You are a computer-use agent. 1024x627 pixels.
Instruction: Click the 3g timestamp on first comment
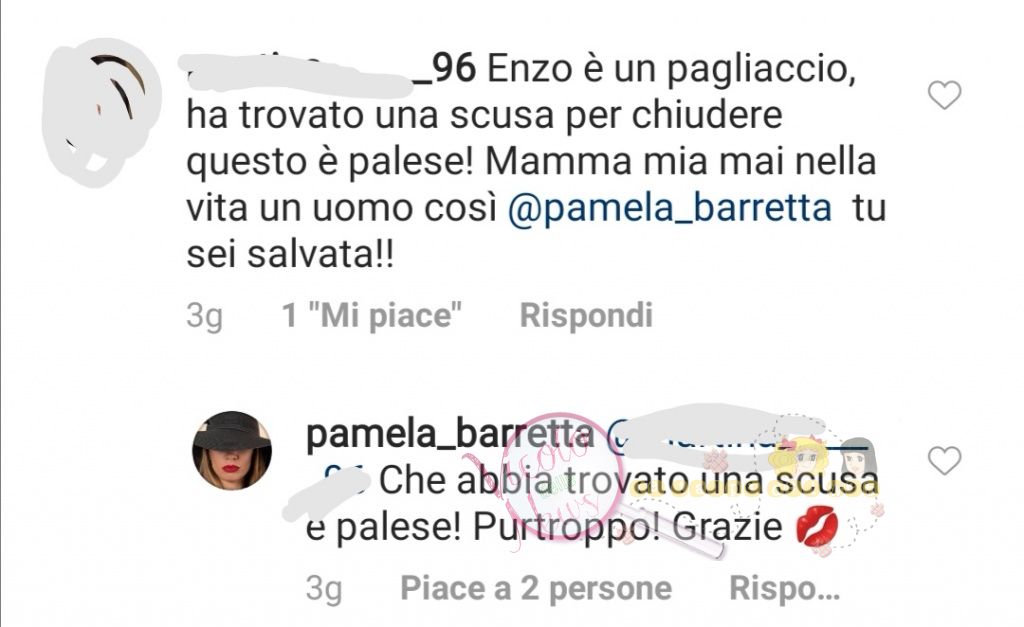pos(204,317)
